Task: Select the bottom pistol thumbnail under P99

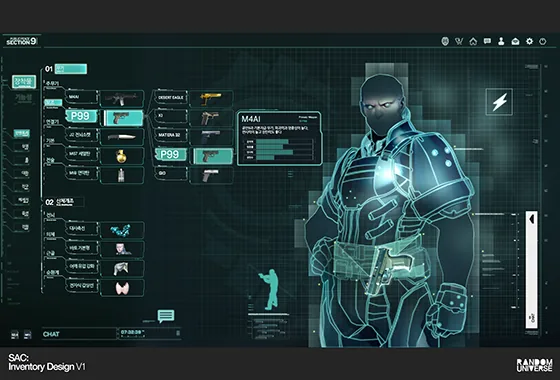Action: tap(211, 175)
